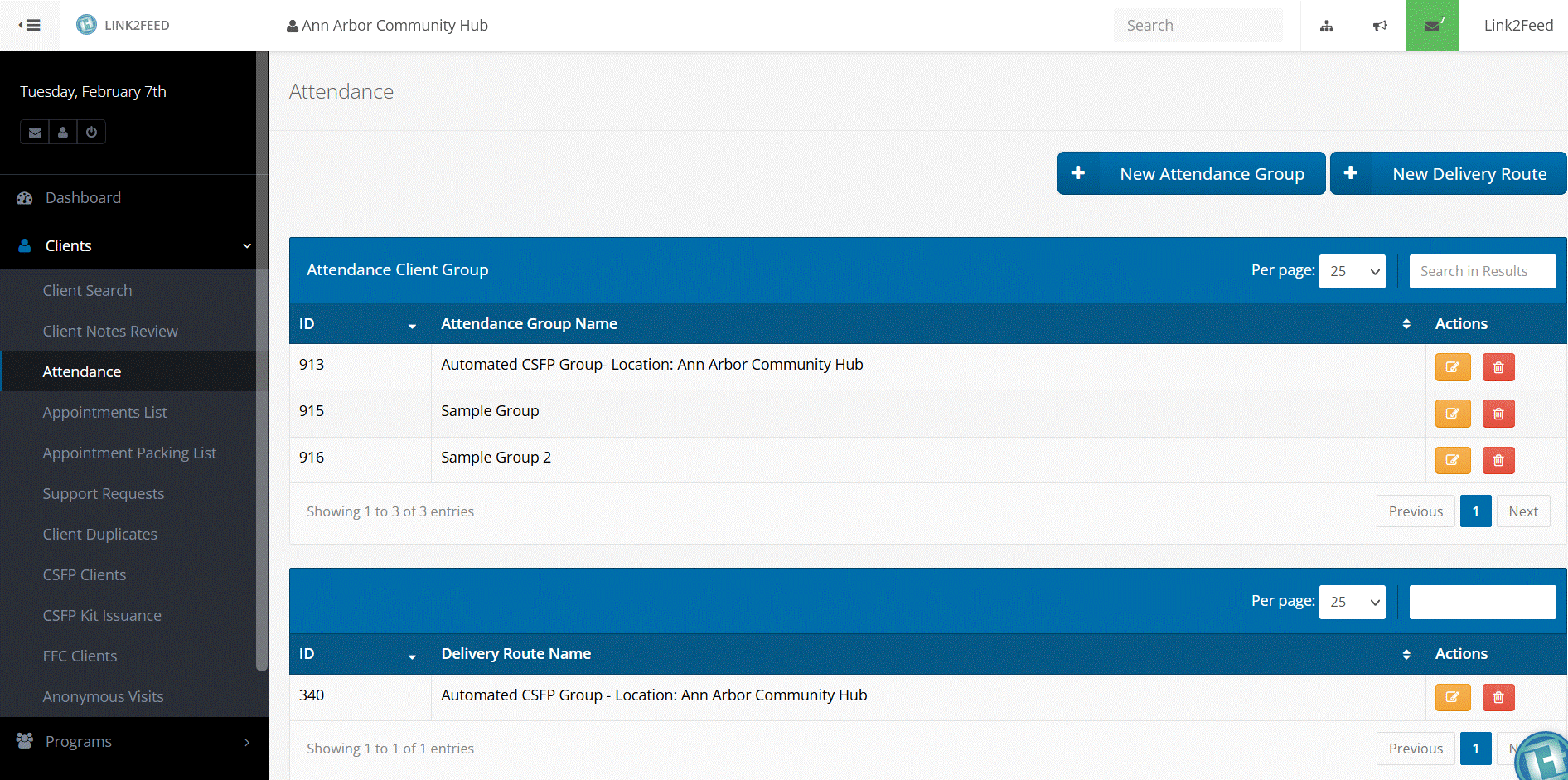Open the CSFP Clients page

(x=84, y=574)
